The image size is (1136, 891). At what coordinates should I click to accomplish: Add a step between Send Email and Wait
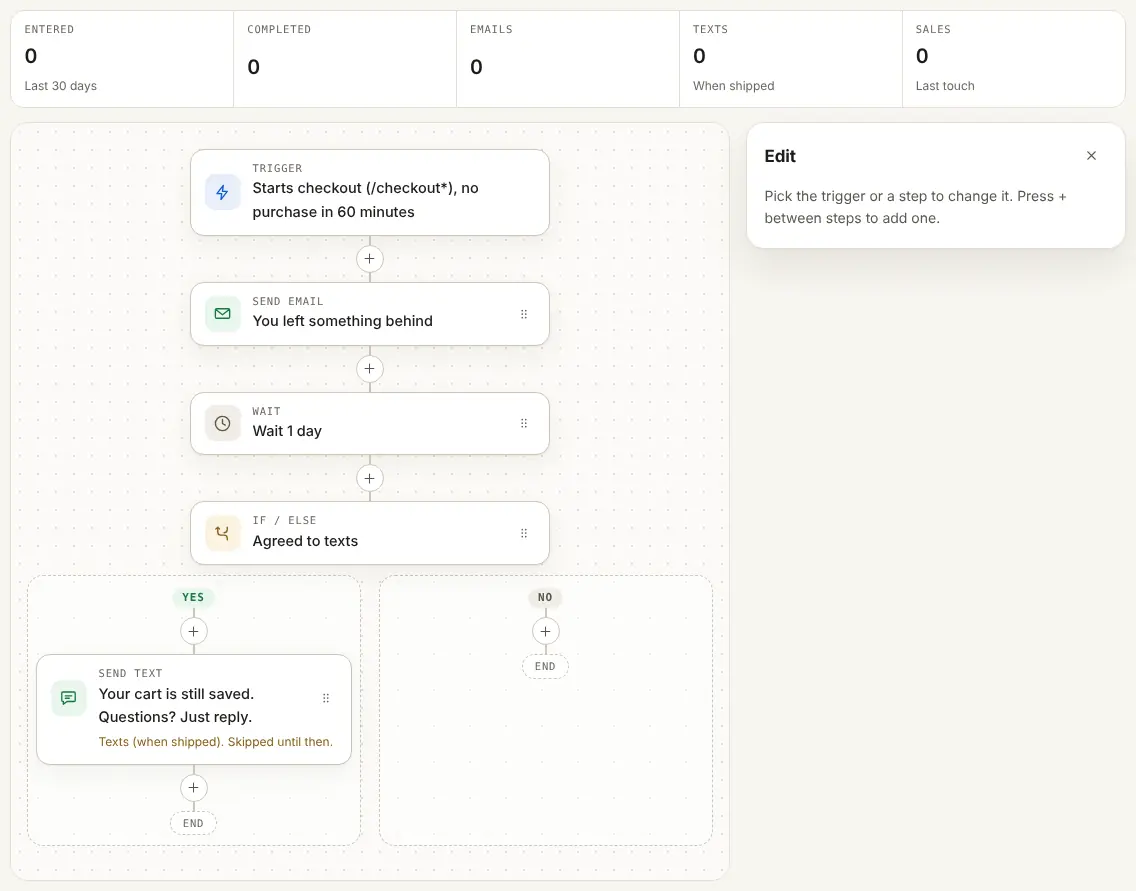pos(369,369)
